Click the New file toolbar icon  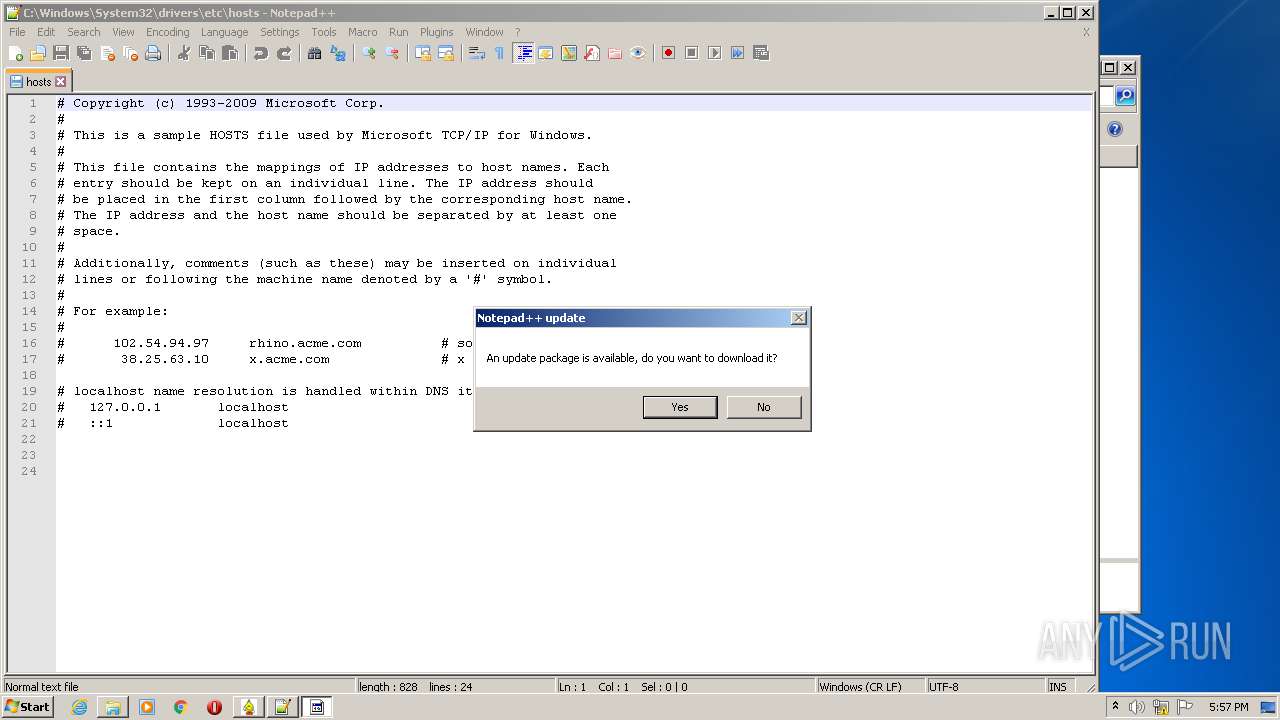click(x=16, y=53)
